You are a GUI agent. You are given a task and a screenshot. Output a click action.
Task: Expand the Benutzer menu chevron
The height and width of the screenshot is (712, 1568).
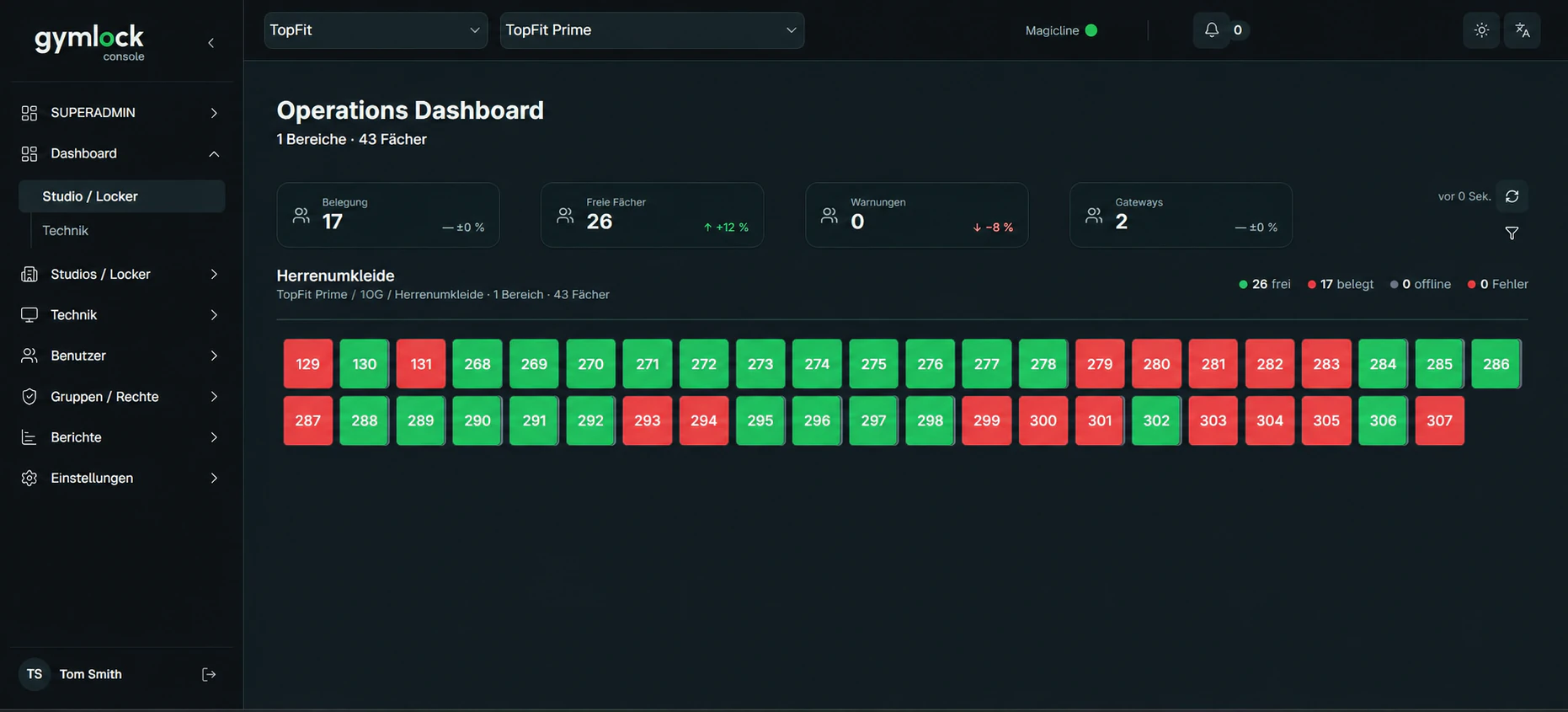click(214, 356)
